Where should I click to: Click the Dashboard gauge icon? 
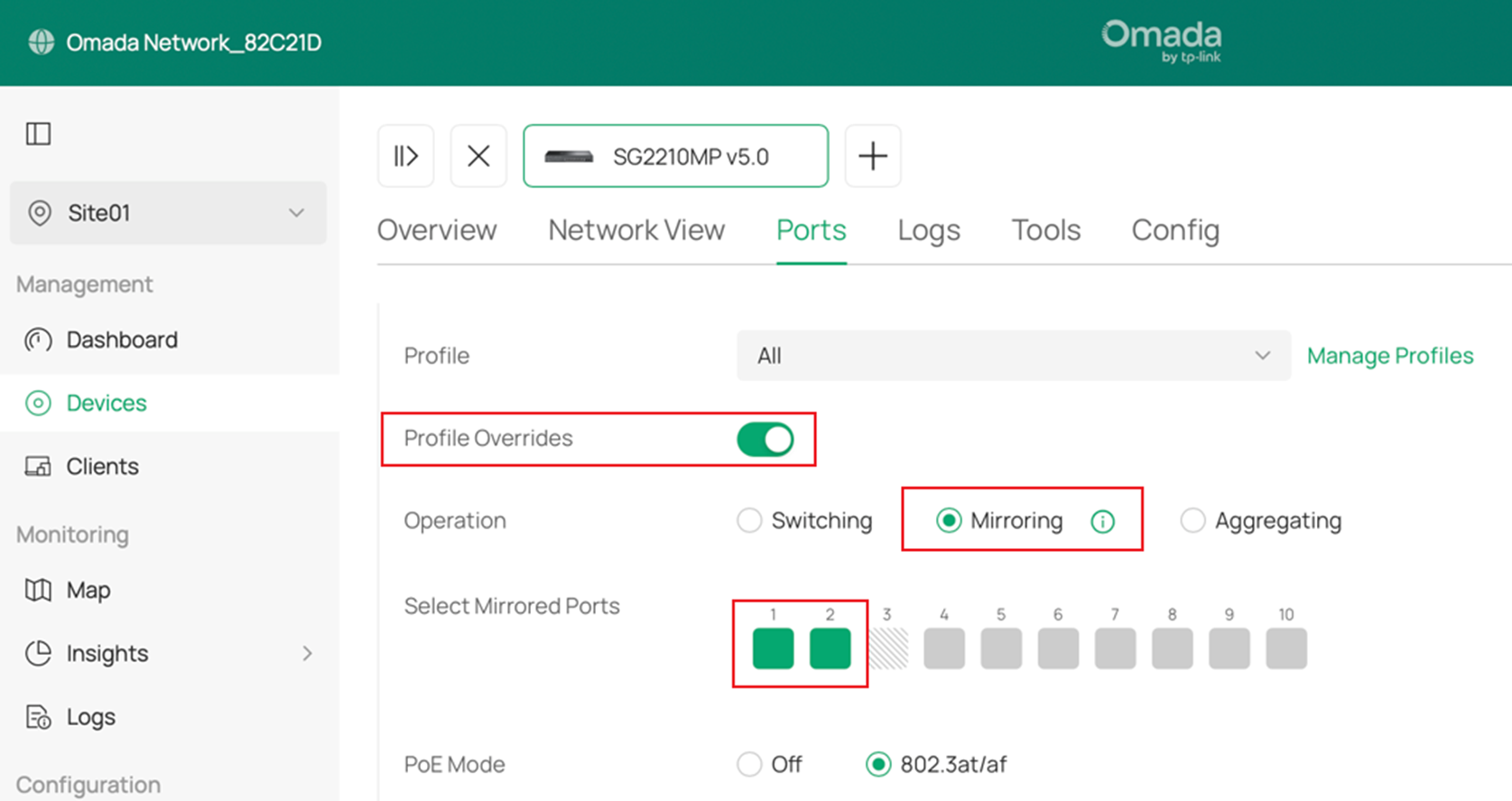click(38, 340)
